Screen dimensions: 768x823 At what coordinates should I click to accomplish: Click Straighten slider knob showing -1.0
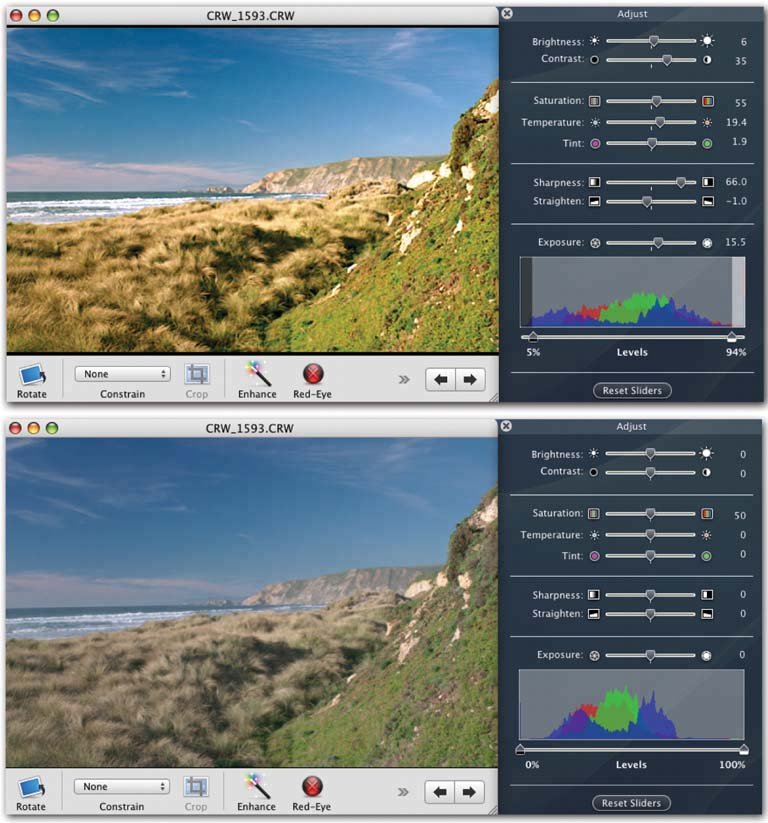pyautogui.click(x=647, y=202)
